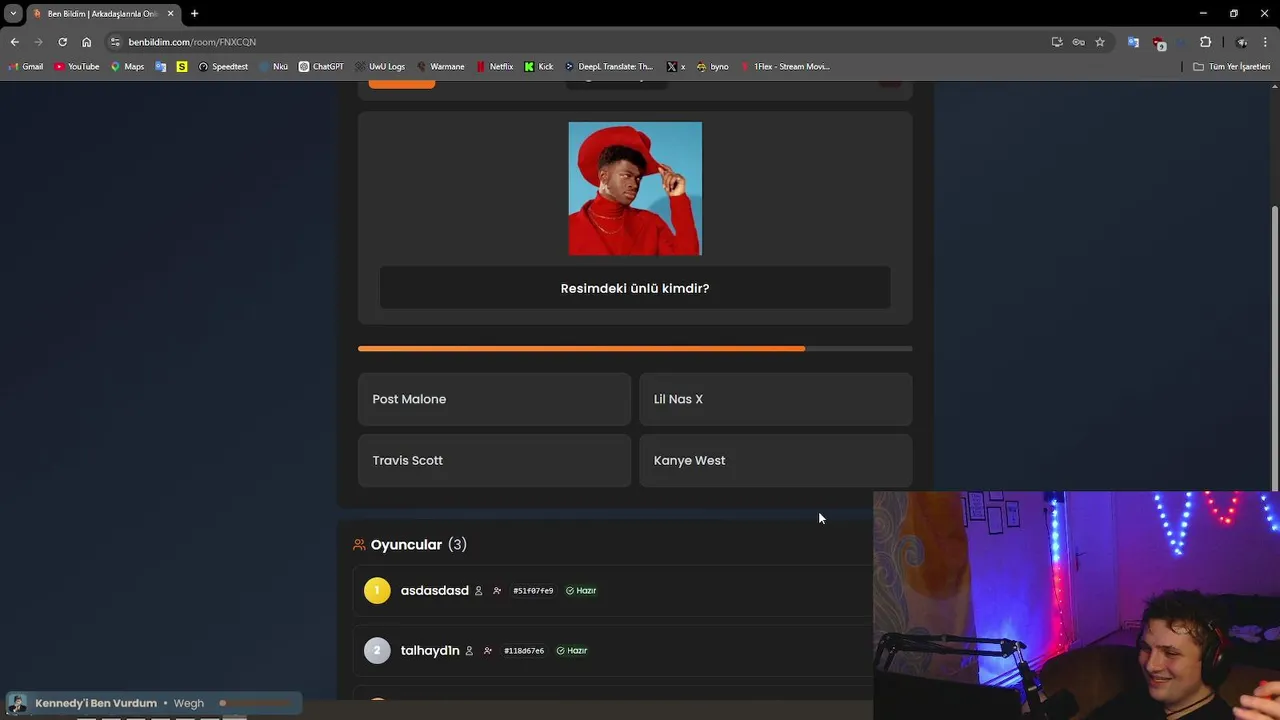Open the Maps bookmark

[127, 66]
